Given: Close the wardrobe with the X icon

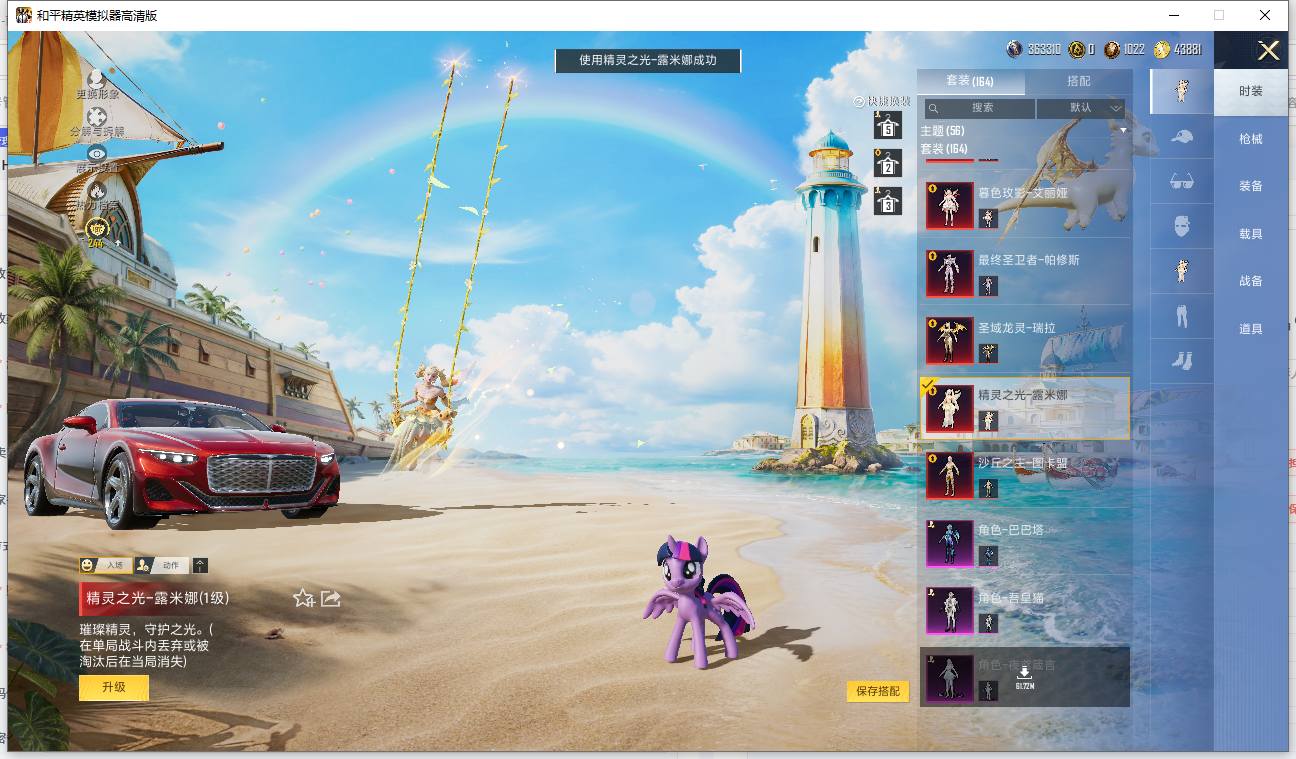Looking at the screenshot, I should (x=1268, y=51).
